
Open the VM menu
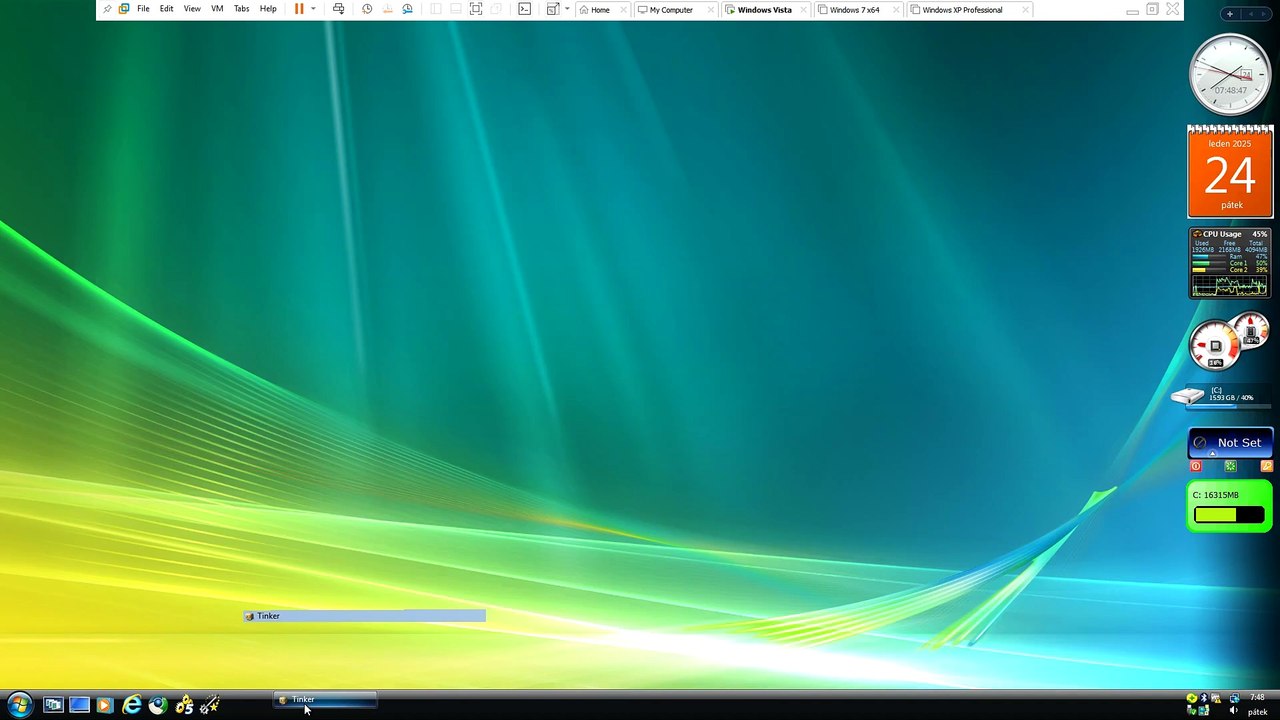point(217,9)
